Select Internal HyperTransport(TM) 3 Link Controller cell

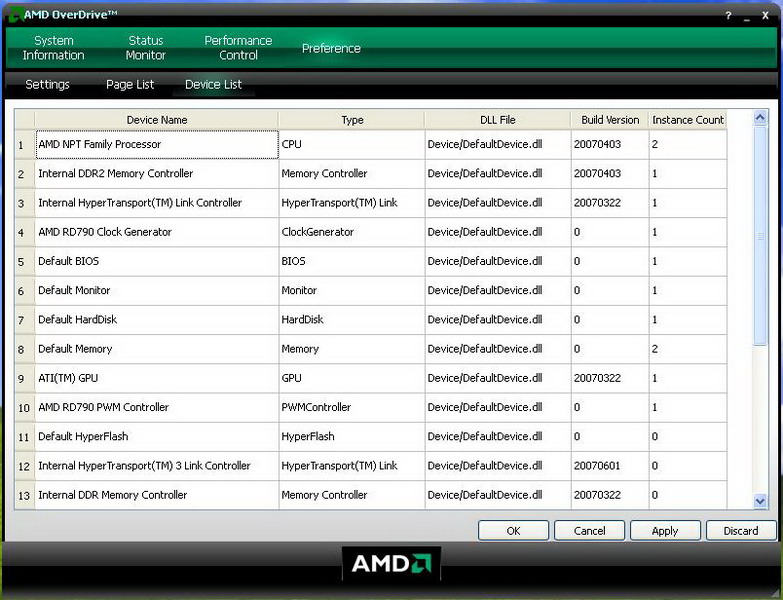click(x=157, y=466)
